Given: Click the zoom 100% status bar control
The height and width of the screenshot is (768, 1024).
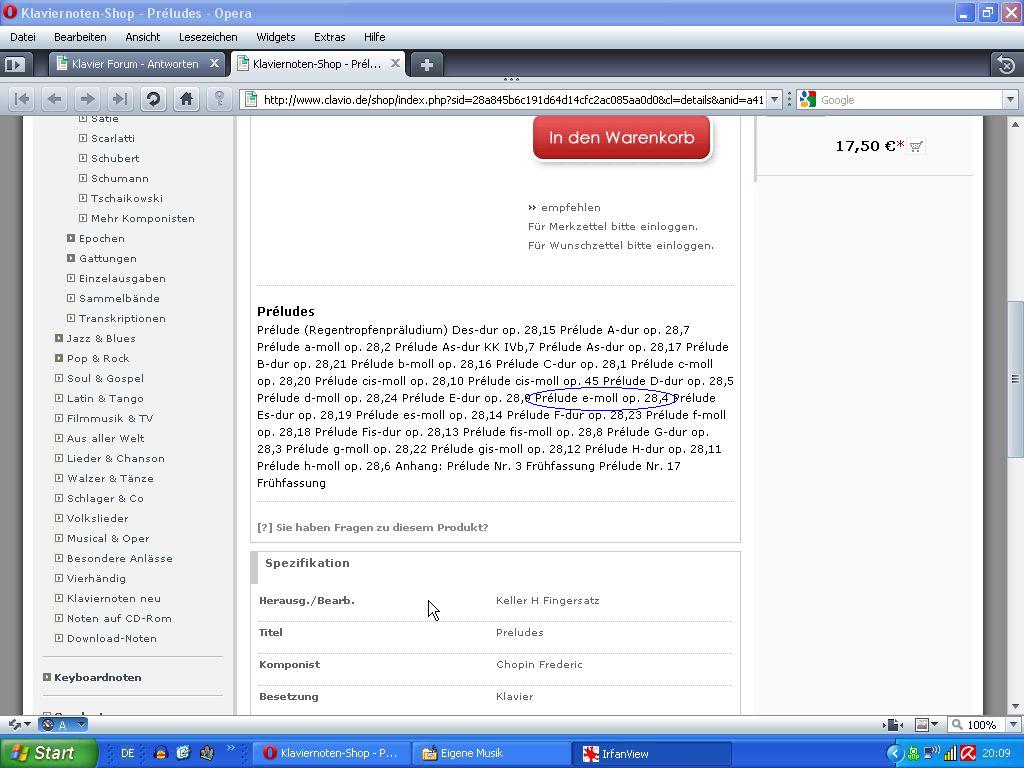Looking at the screenshot, I should click(976, 724).
